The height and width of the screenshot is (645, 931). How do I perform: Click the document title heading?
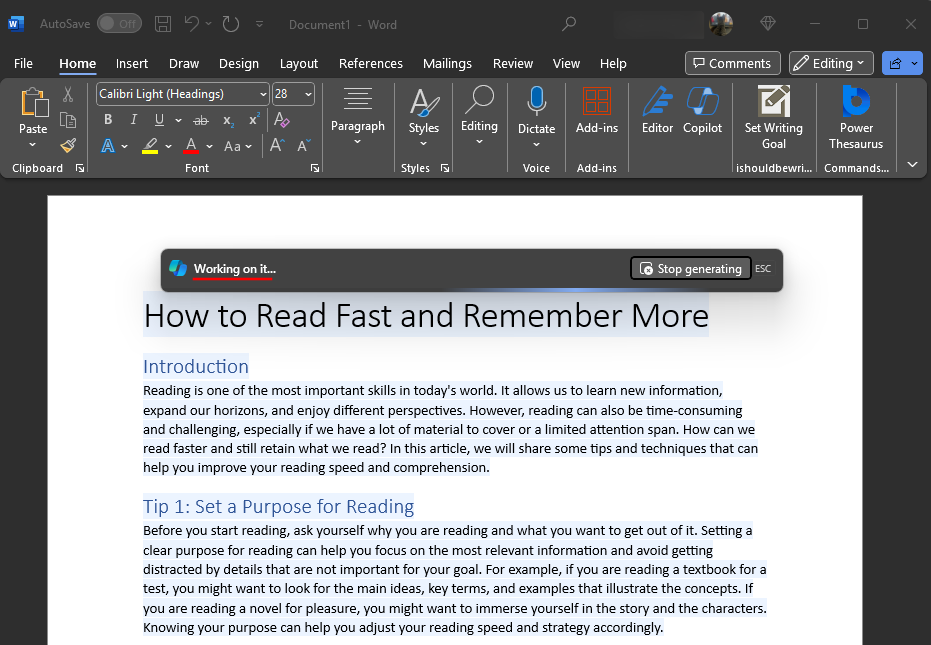[x=426, y=315]
